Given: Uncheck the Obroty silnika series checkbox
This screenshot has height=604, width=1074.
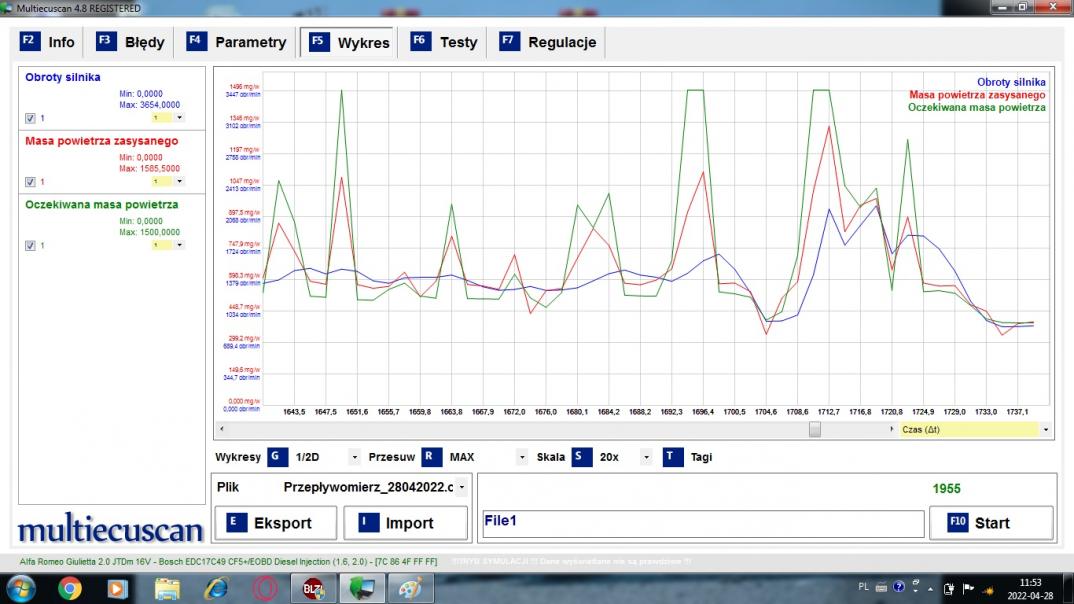Looking at the screenshot, I should point(30,118).
